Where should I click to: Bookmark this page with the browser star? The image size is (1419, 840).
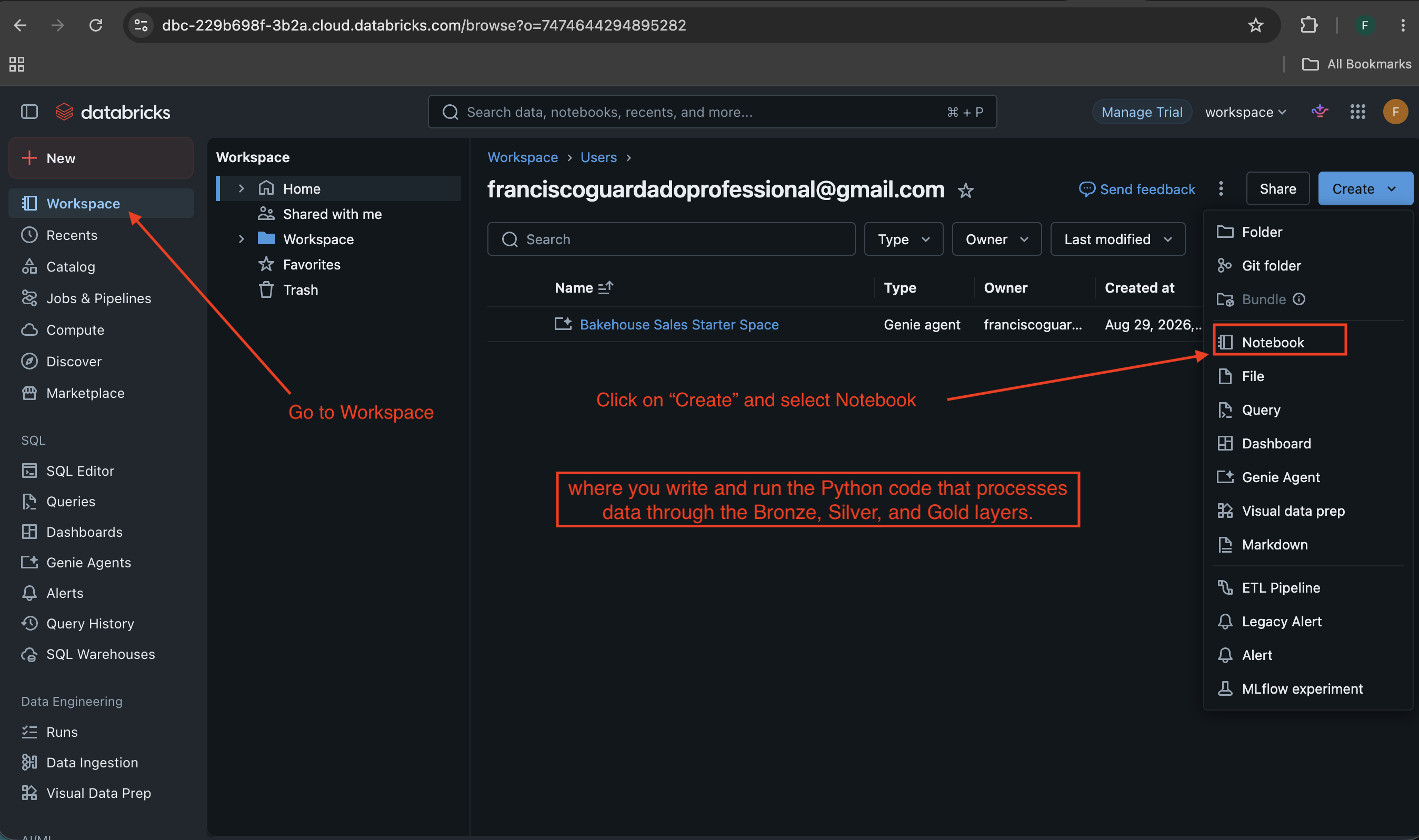(1256, 25)
